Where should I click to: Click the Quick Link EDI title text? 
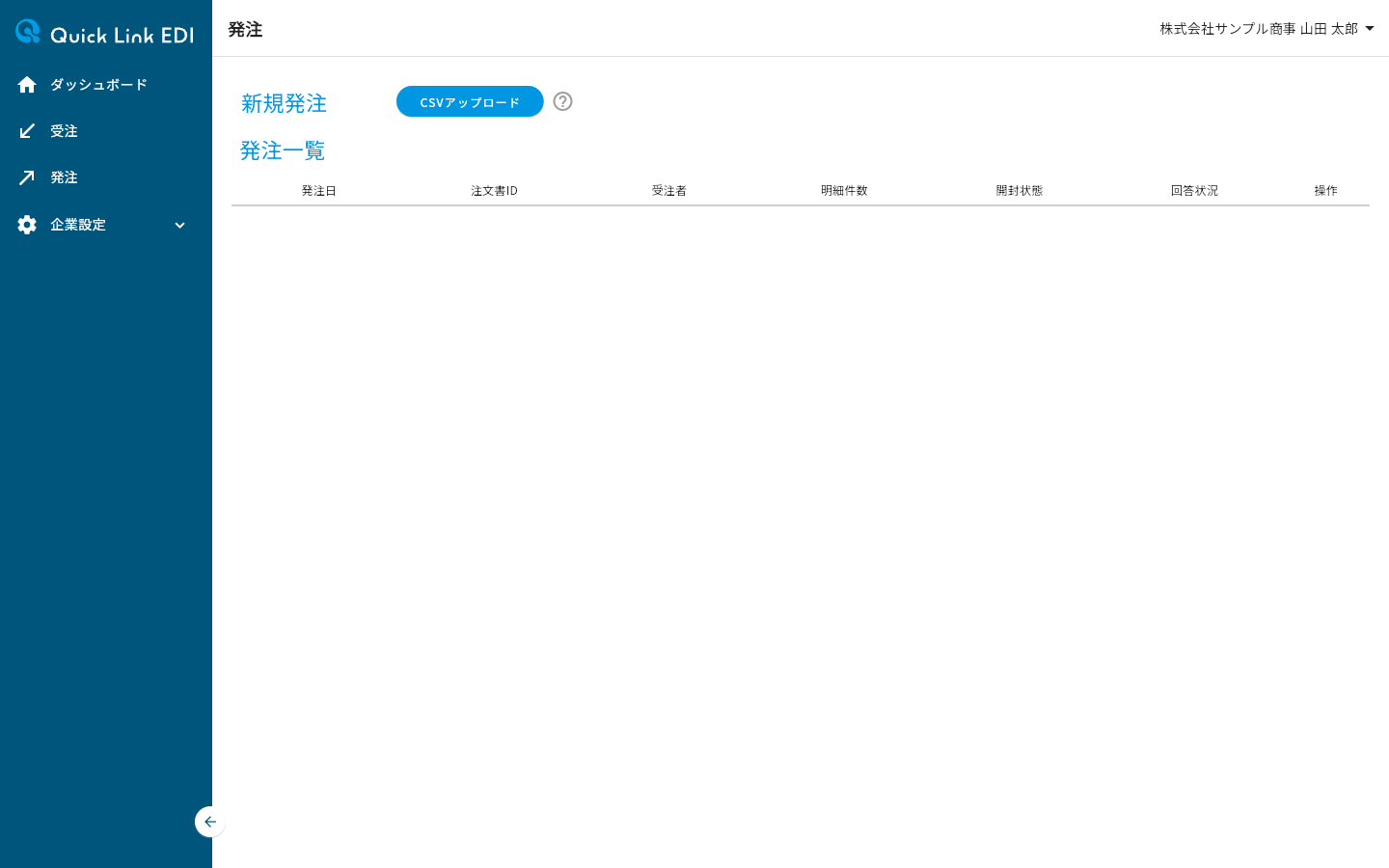pyautogui.click(x=122, y=35)
